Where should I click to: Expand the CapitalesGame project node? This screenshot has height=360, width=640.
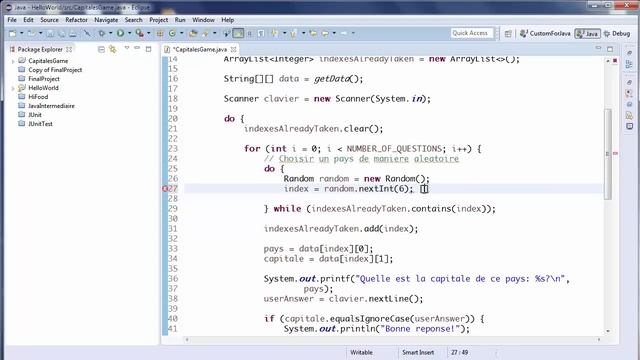(13, 61)
